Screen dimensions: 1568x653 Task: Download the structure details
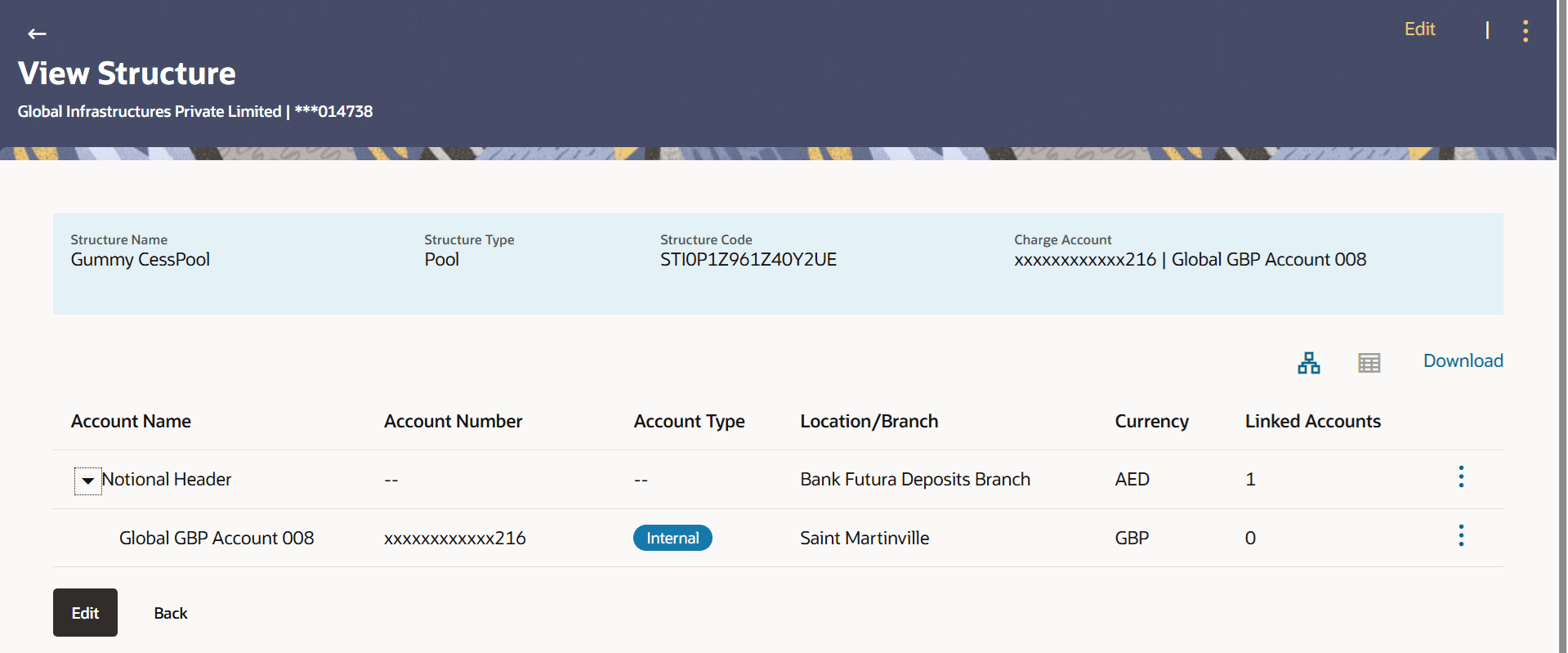click(1463, 361)
